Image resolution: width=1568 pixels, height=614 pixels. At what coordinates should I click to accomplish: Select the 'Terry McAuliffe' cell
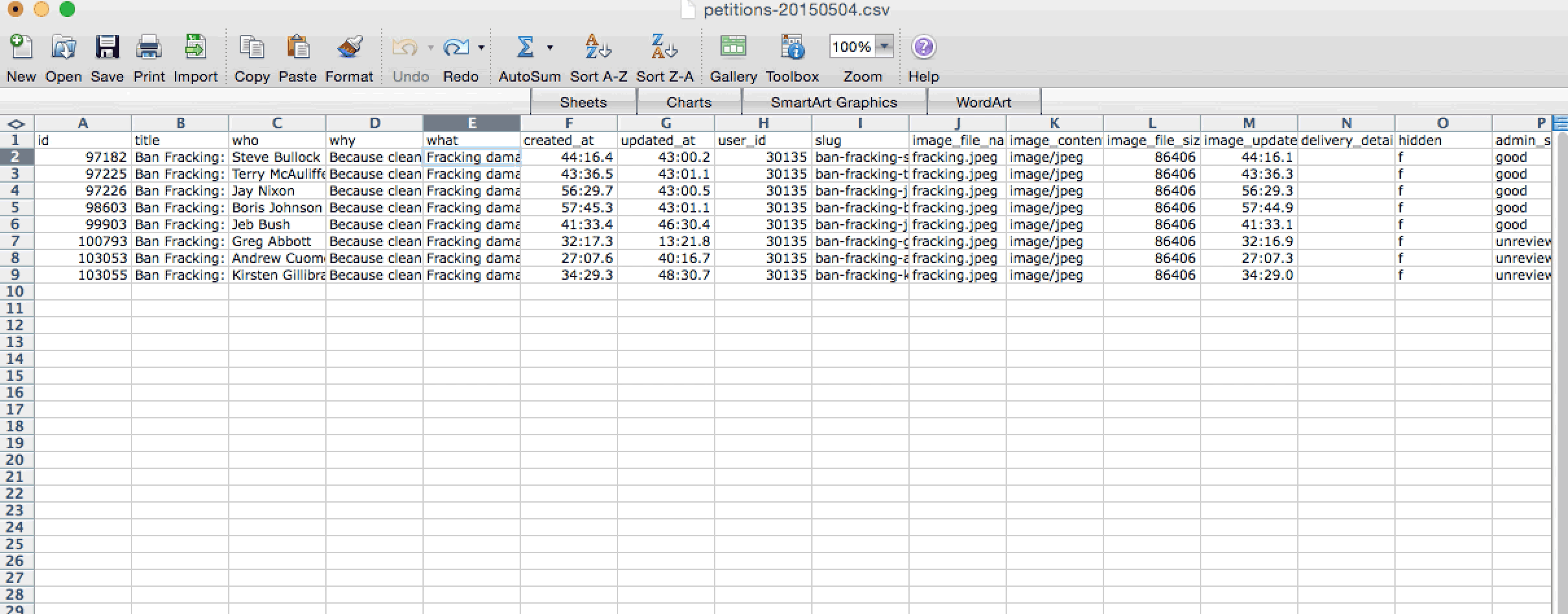pyautogui.click(x=277, y=174)
